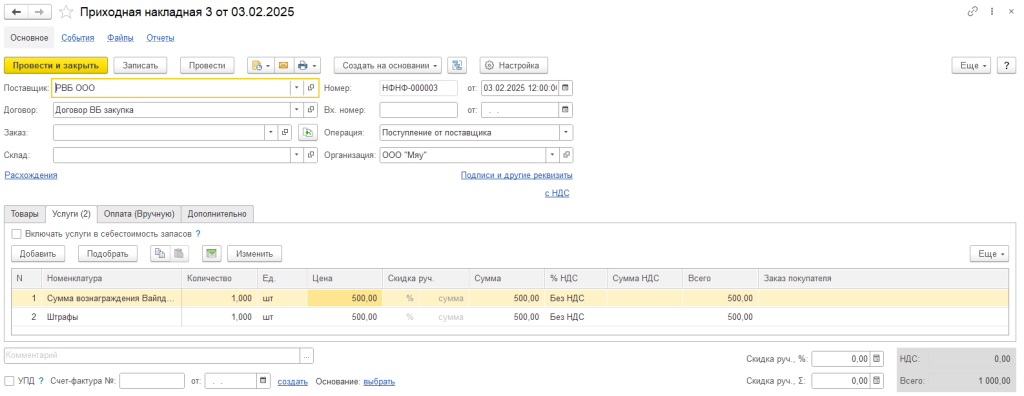Click Изменить button above table
Image resolution: width=1024 pixels, height=396 pixels.
(x=255, y=253)
